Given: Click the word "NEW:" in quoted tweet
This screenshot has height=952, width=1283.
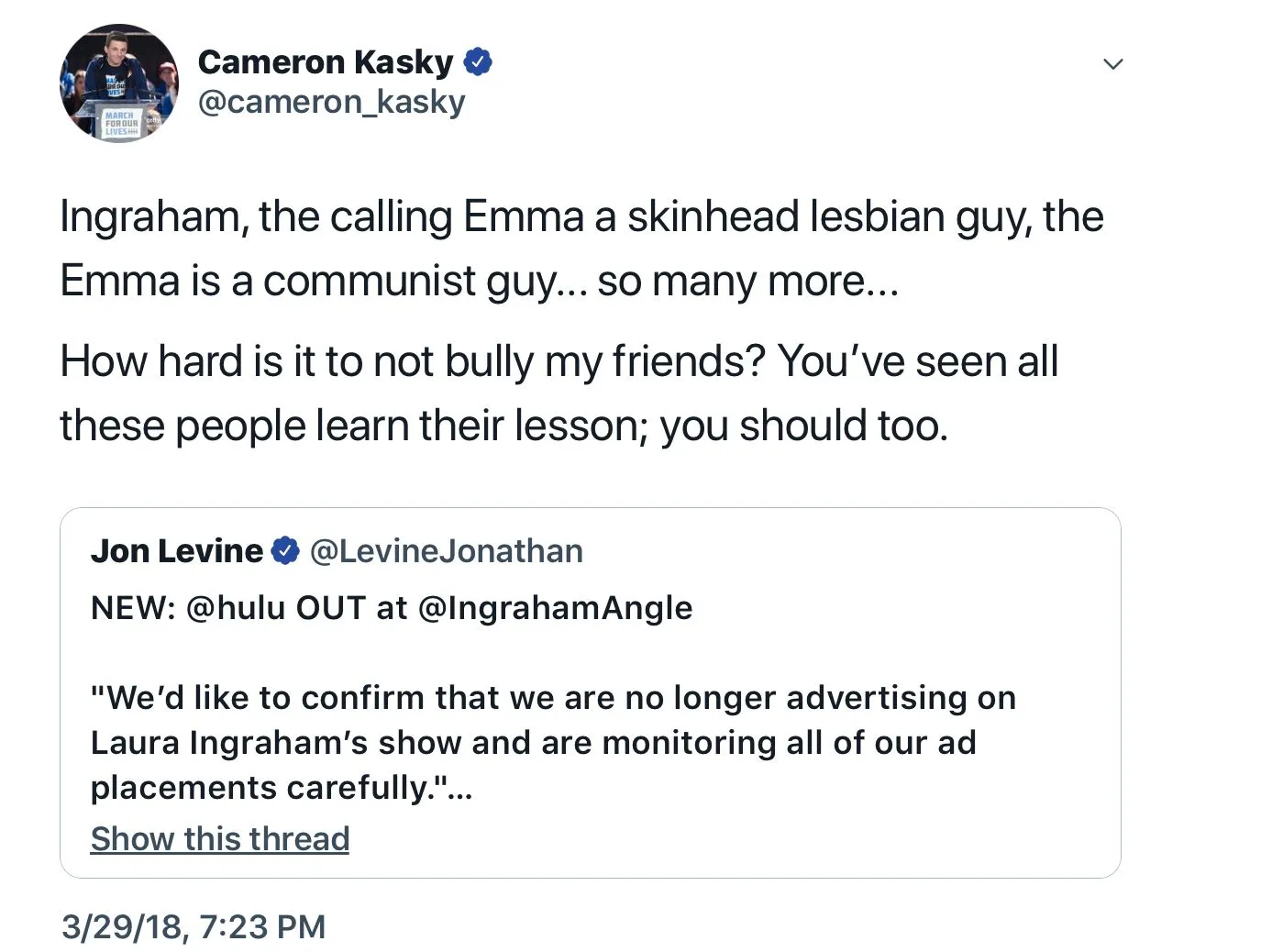Looking at the screenshot, I should tap(133, 607).
